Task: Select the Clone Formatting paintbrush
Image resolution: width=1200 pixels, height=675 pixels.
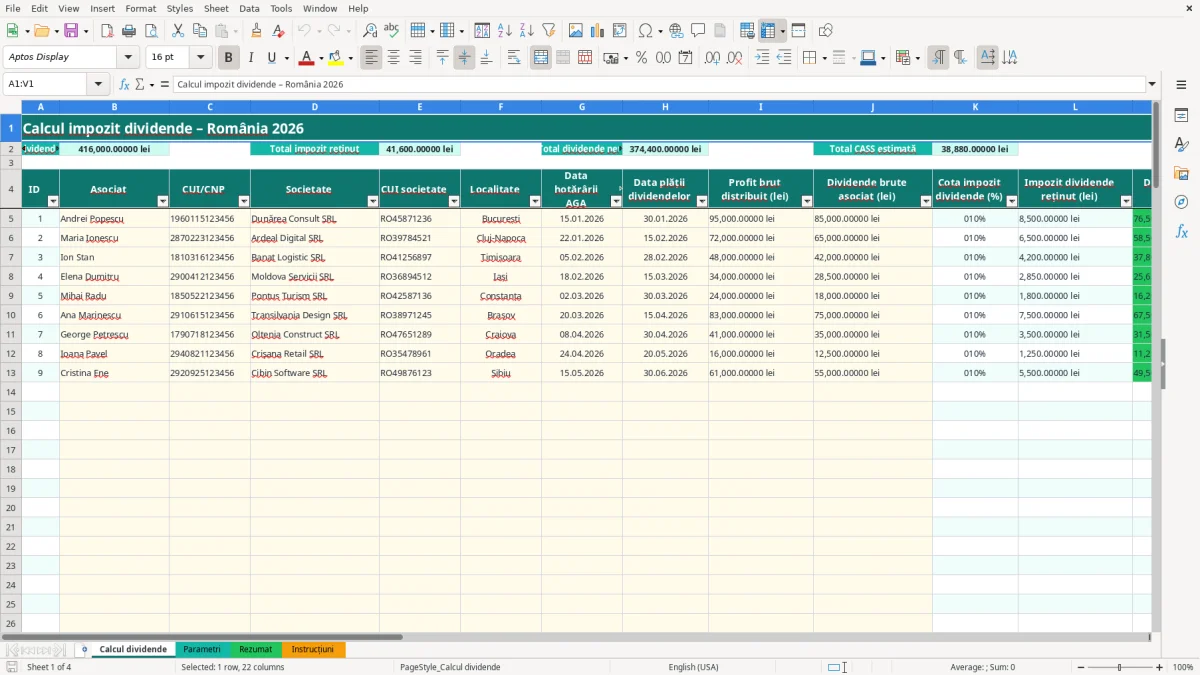Action: 256,31
